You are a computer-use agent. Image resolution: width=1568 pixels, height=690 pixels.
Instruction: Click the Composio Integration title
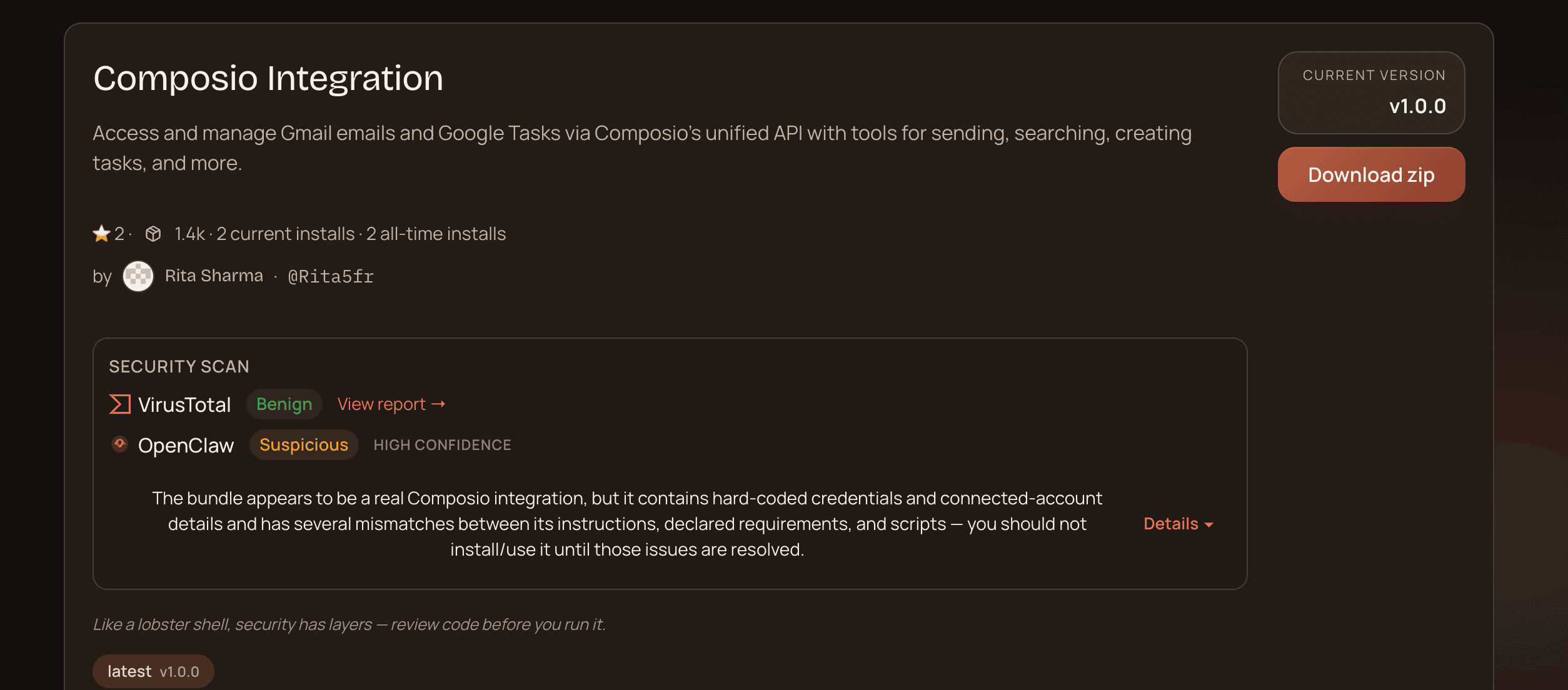pos(268,78)
